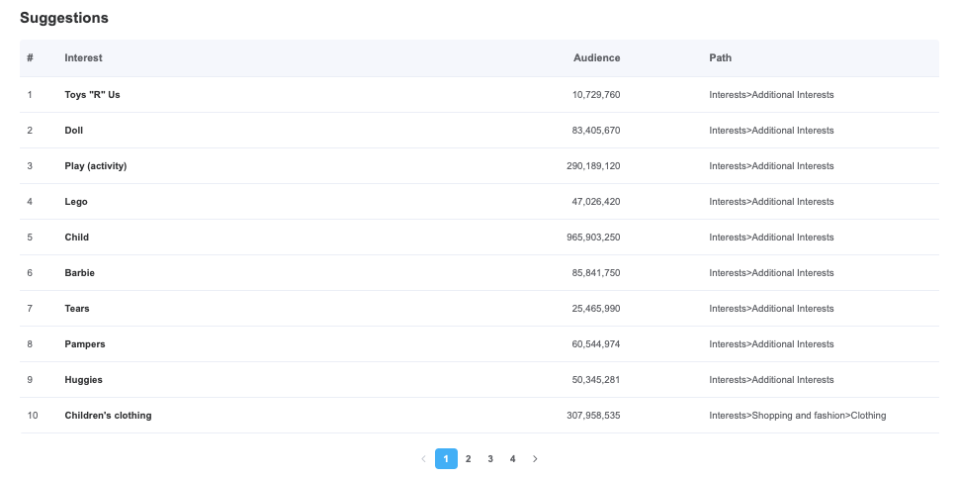Click the path cell in Huggies row
Screen dimensions: 960x479
tap(771, 379)
